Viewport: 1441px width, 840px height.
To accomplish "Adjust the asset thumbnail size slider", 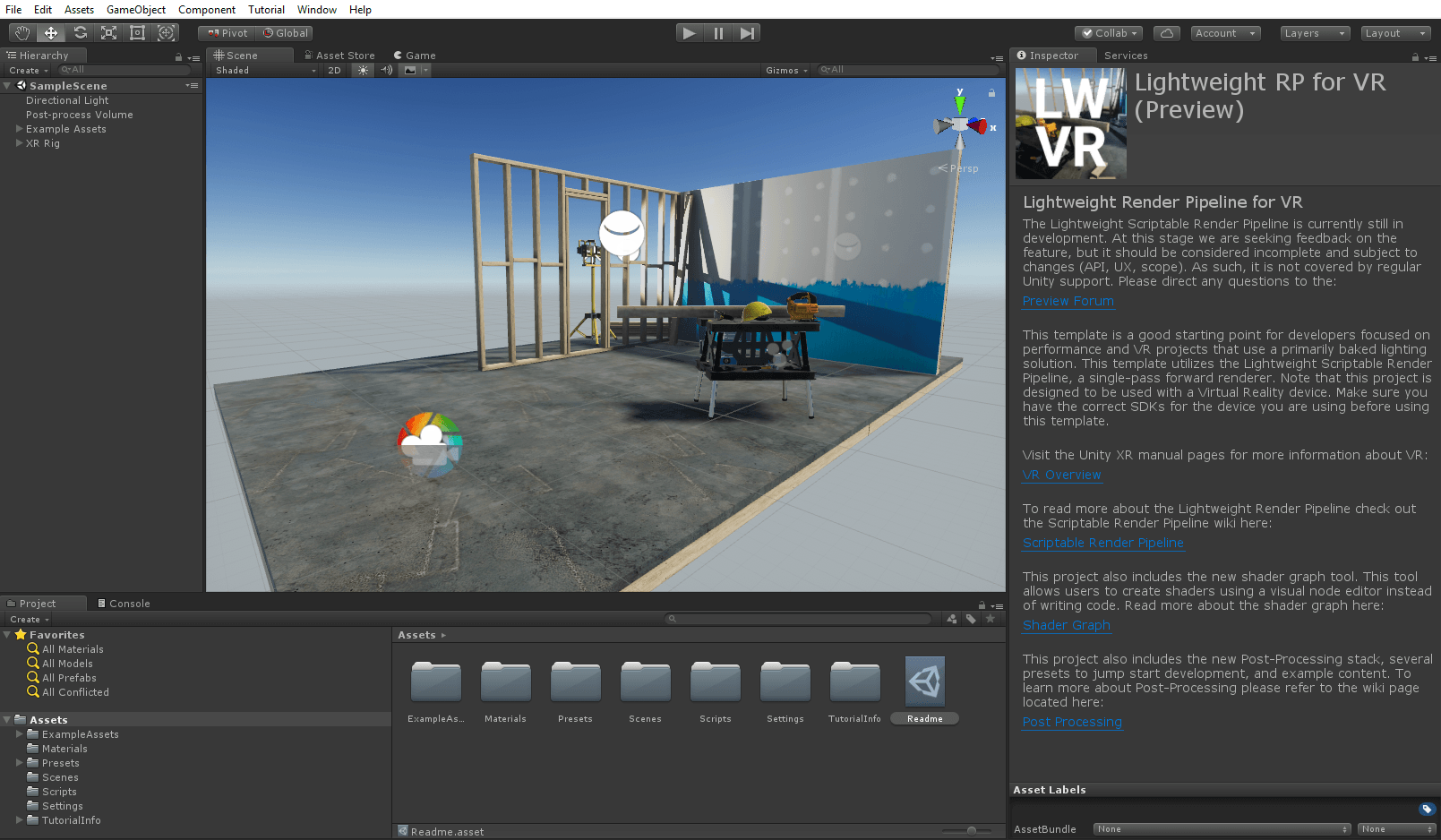I will pyautogui.click(x=970, y=831).
